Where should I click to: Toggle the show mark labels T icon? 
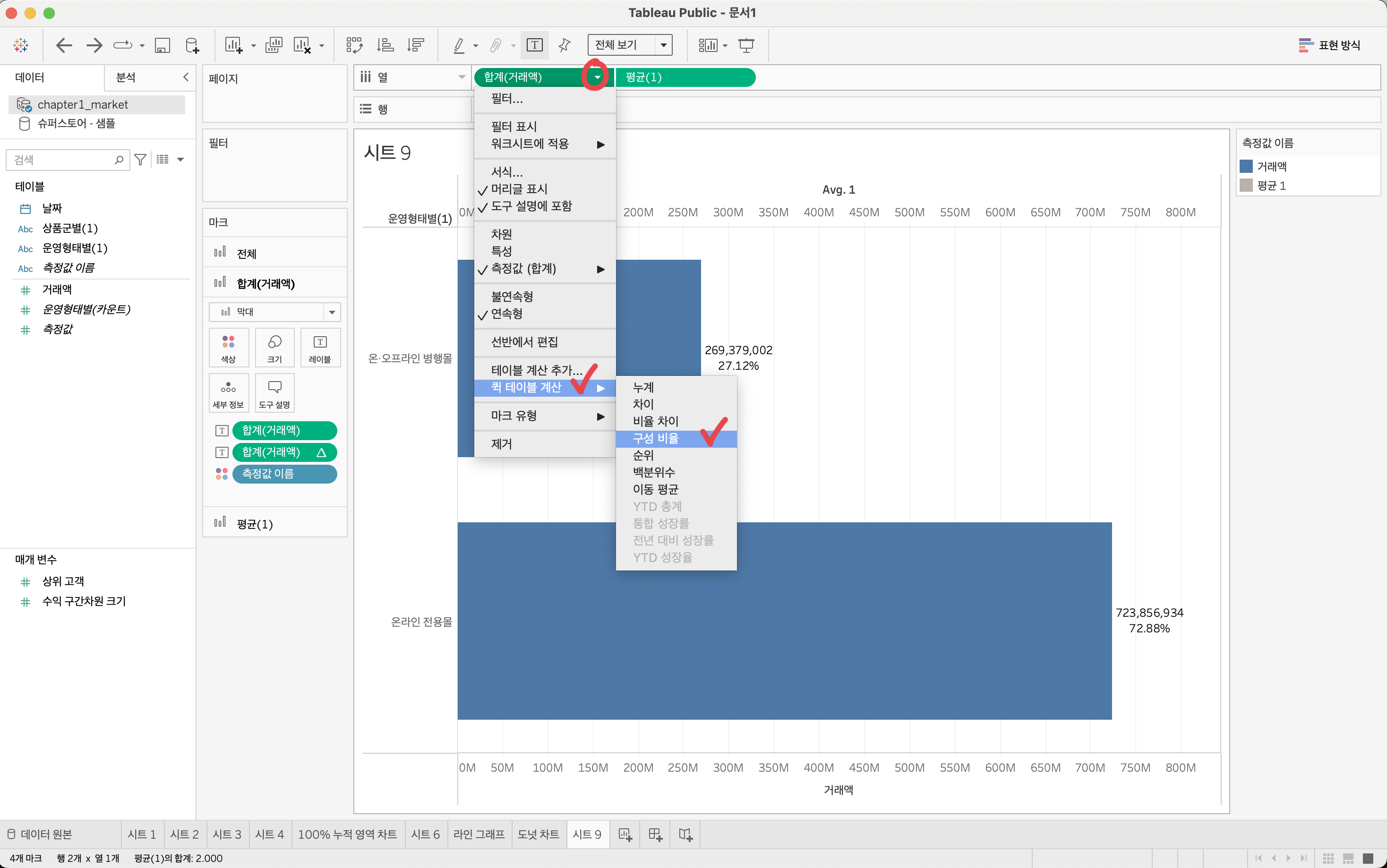534,45
